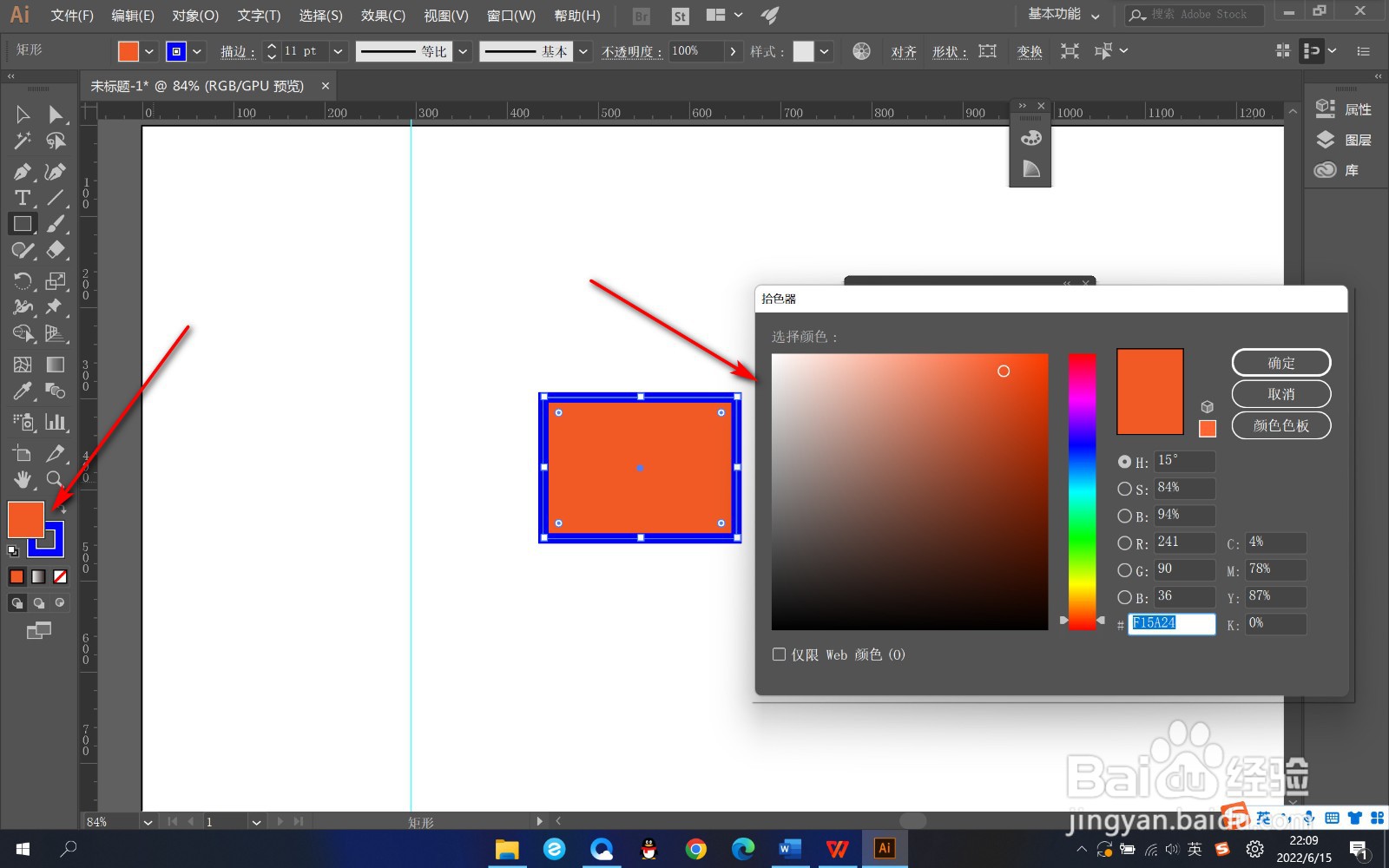Open the Type menu
The width and height of the screenshot is (1389, 868).
(x=259, y=16)
